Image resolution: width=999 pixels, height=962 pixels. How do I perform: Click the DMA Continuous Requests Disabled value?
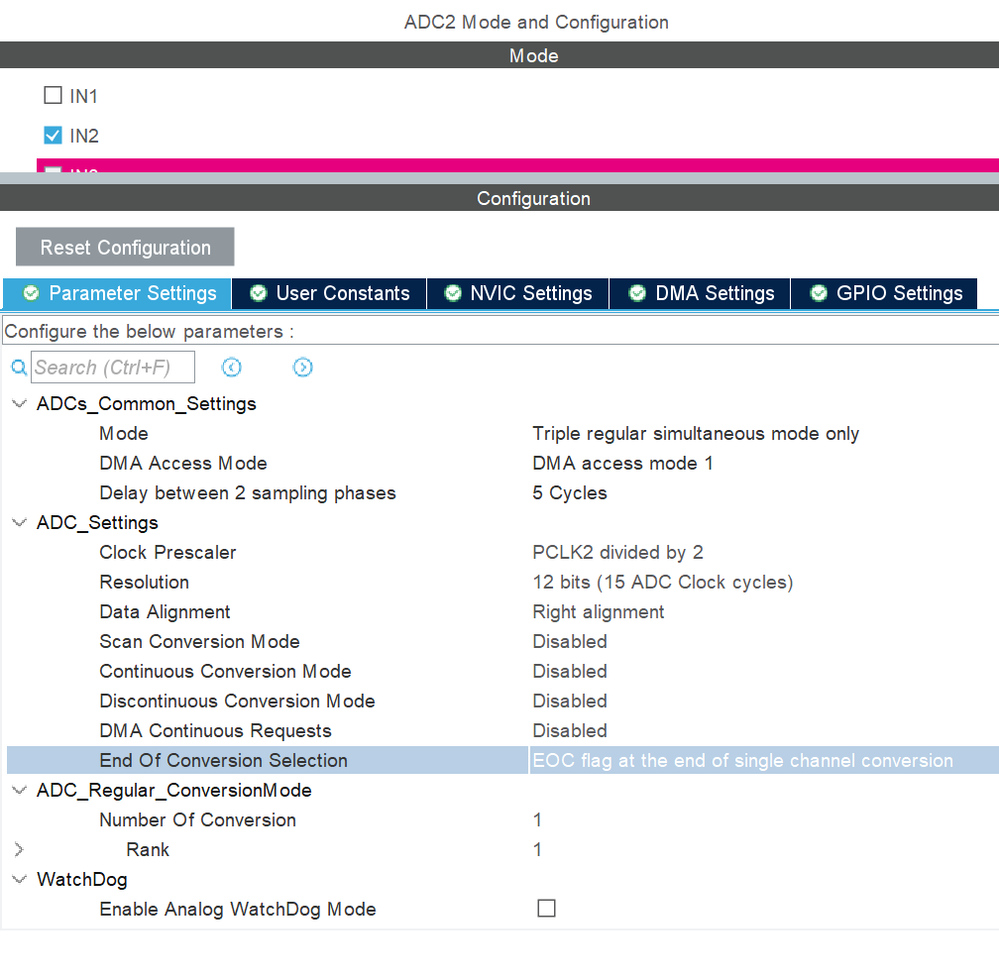point(570,731)
